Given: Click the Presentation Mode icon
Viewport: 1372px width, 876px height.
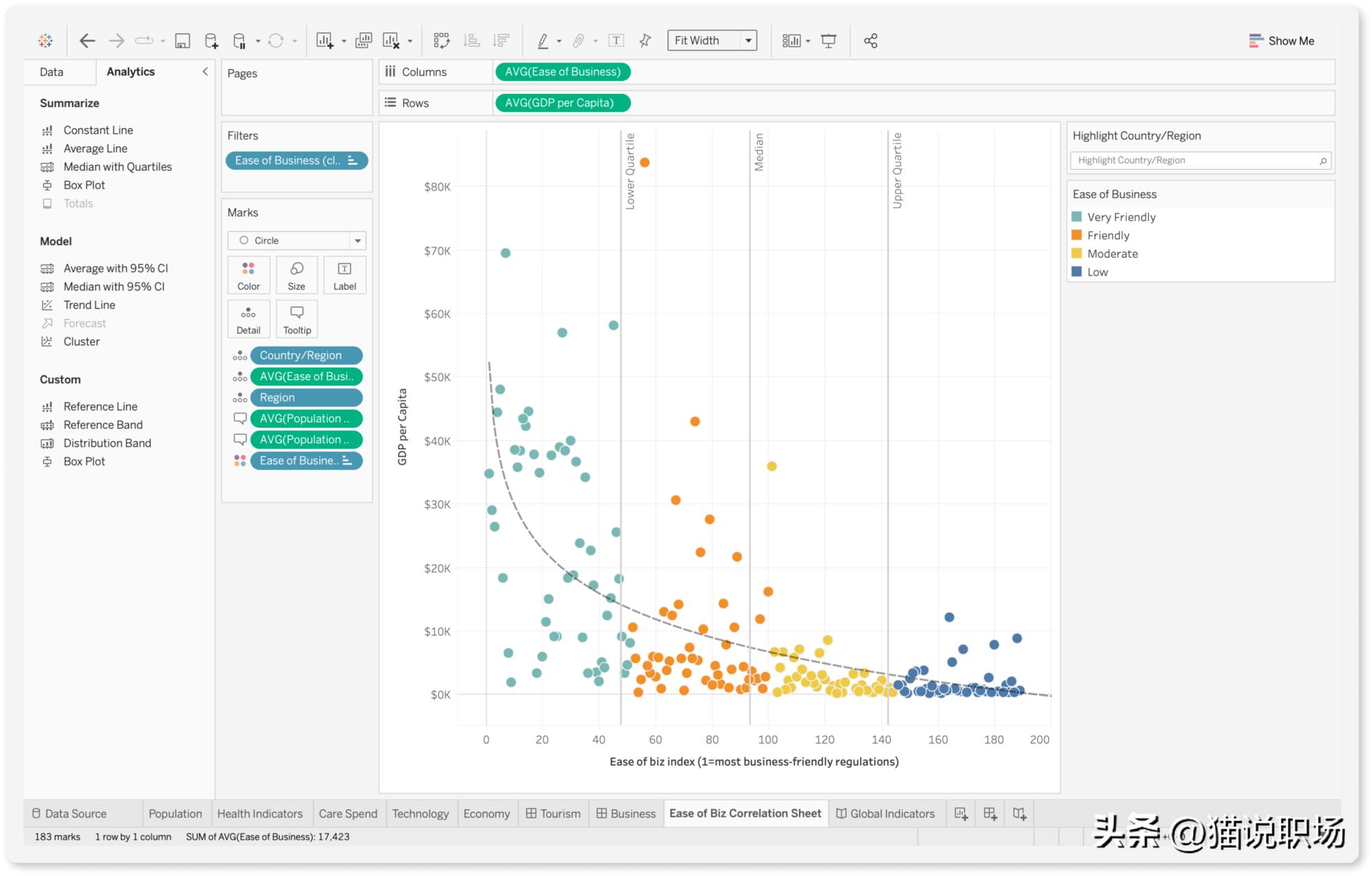Looking at the screenshot, I should click(829, 41).
